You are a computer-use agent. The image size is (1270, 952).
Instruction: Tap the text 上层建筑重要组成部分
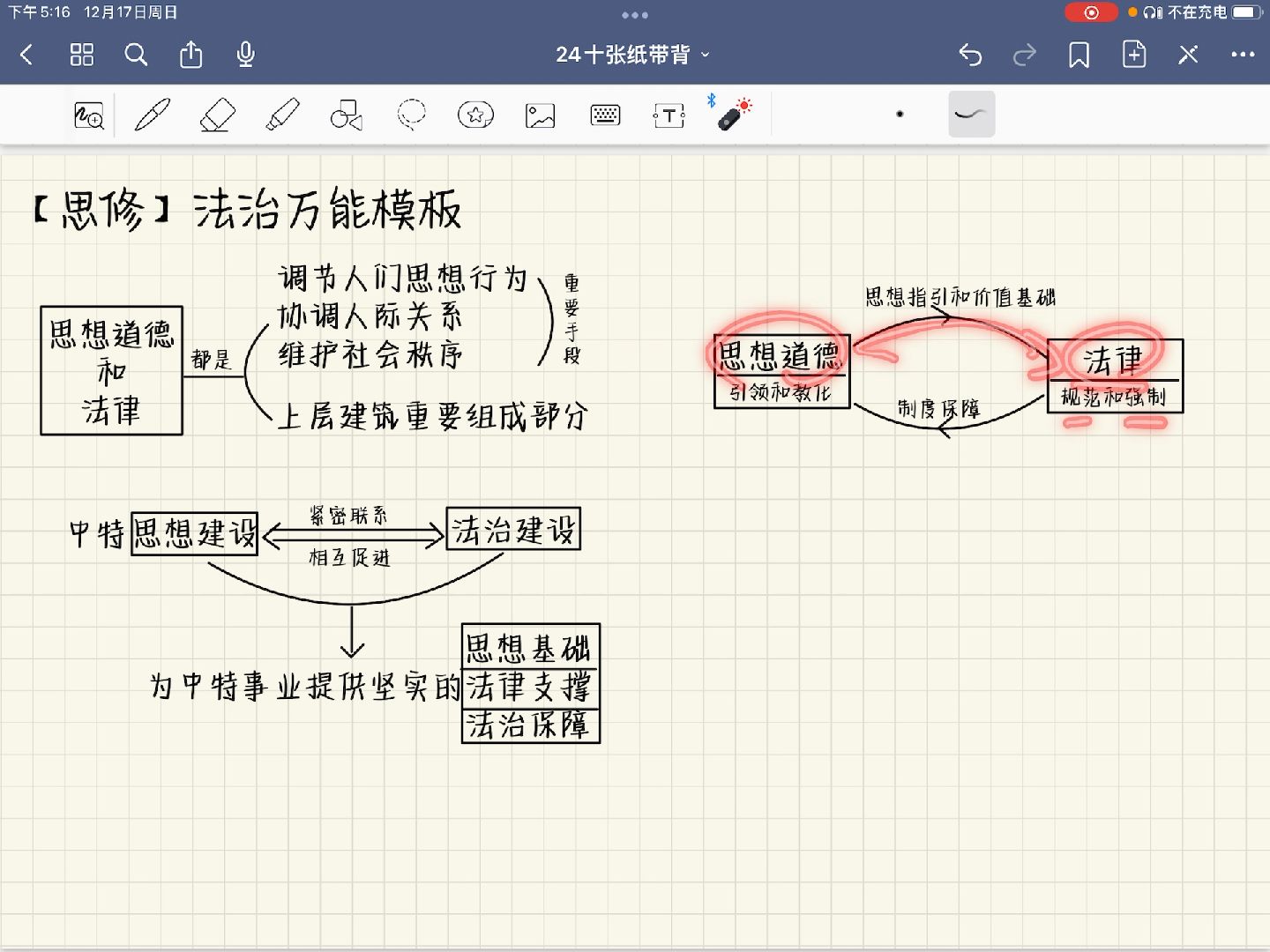click(x=432, y=415)
